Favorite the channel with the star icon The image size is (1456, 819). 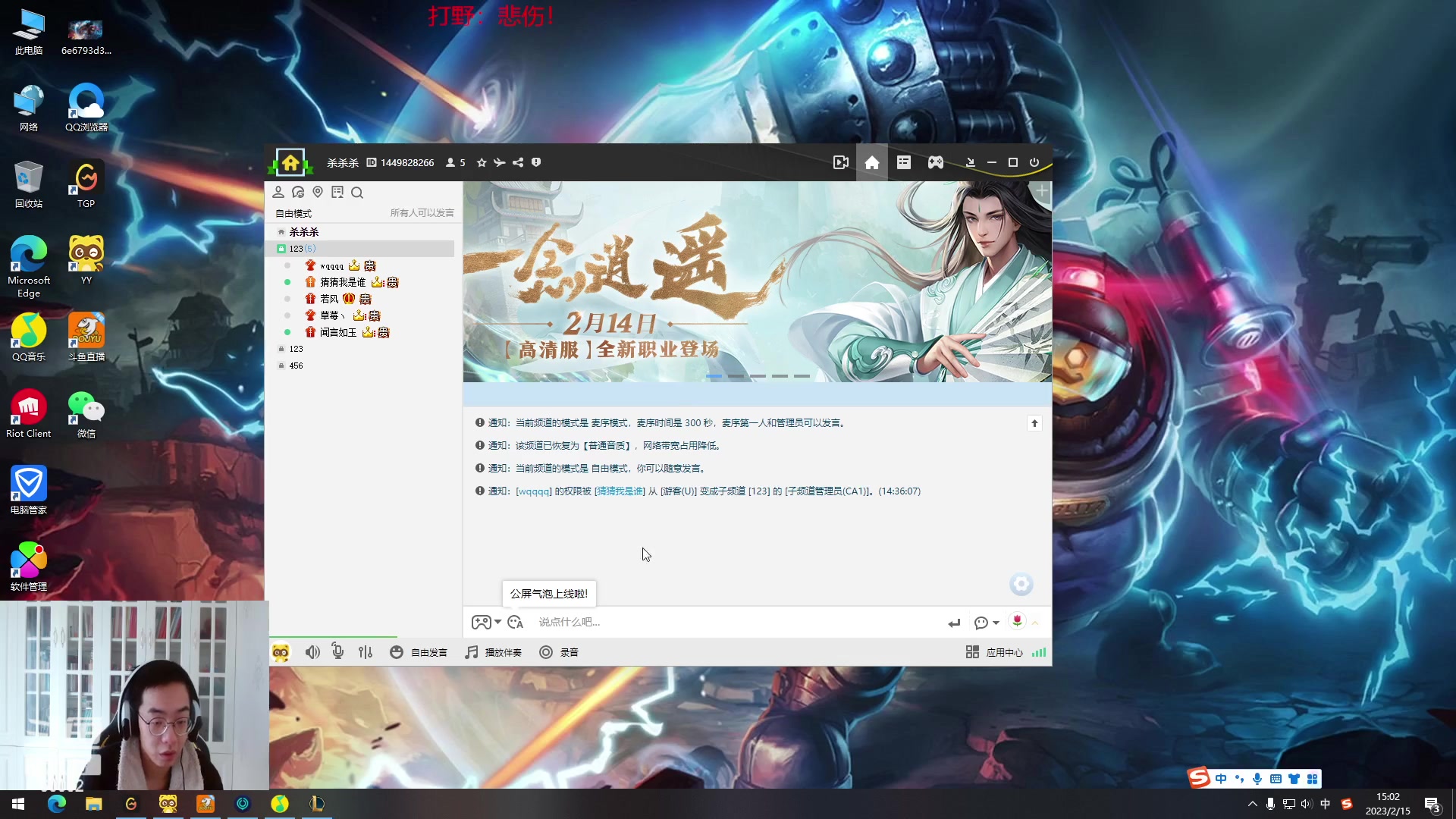[x=482, y=162]
